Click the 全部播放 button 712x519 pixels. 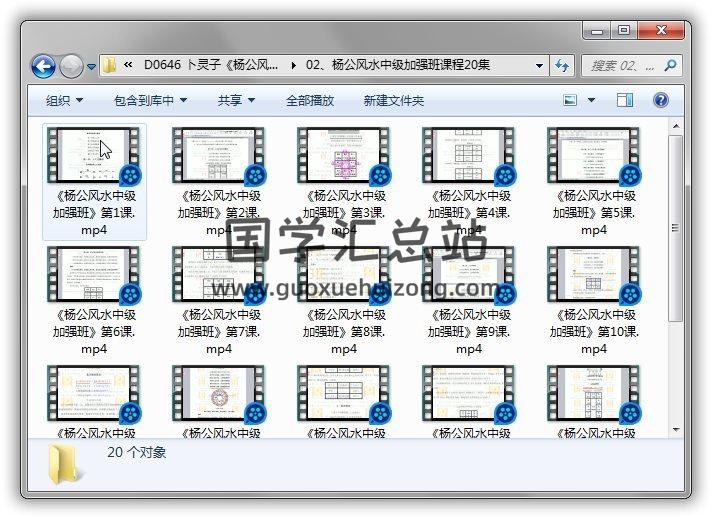[x=310, y=100]
